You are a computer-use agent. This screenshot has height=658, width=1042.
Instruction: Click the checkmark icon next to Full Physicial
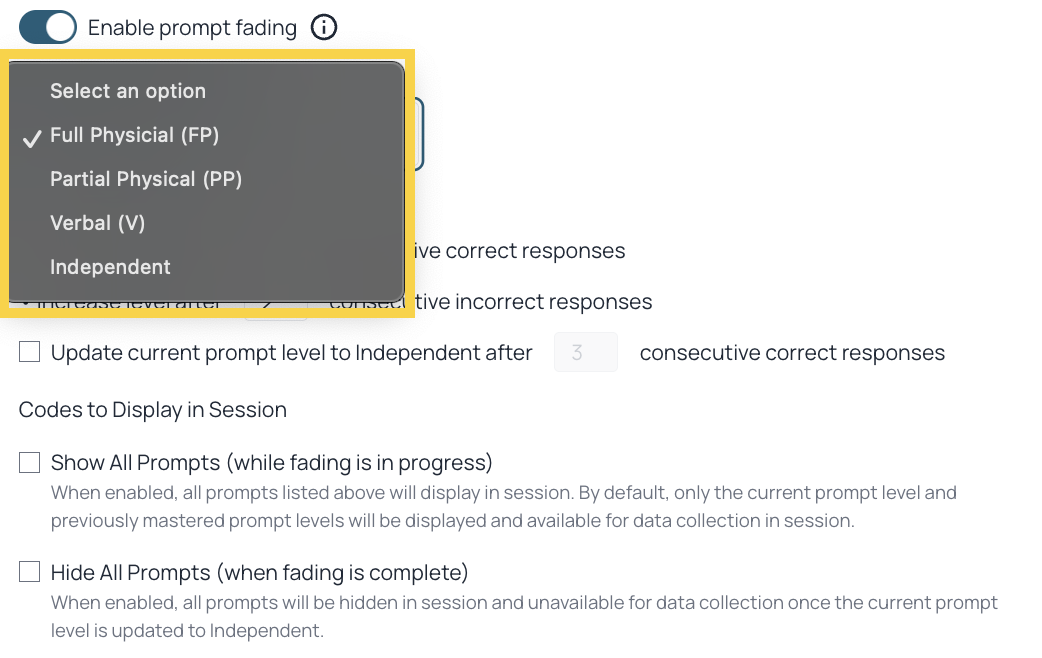click(x=32, y=138)
